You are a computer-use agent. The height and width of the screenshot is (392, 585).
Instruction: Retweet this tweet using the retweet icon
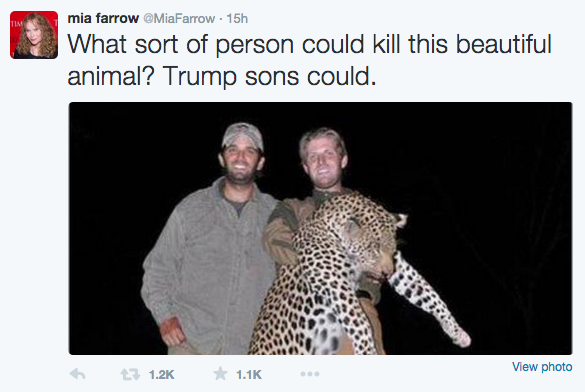(x=130, y=374)
